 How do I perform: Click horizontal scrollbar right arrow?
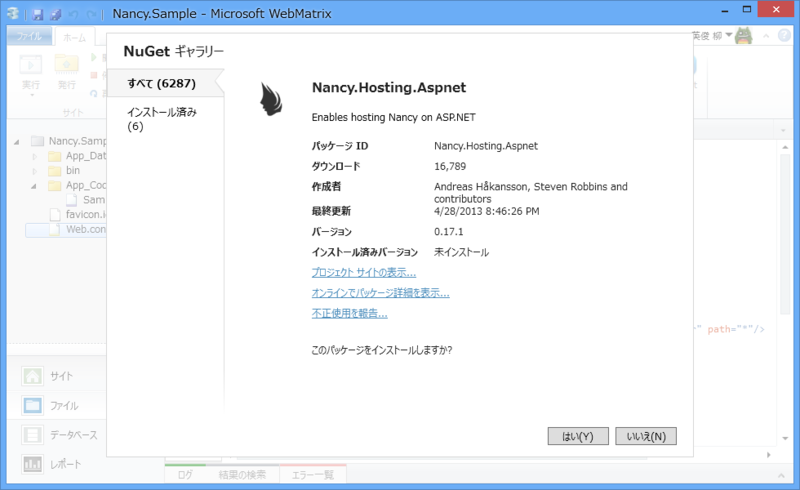(768, 455)
